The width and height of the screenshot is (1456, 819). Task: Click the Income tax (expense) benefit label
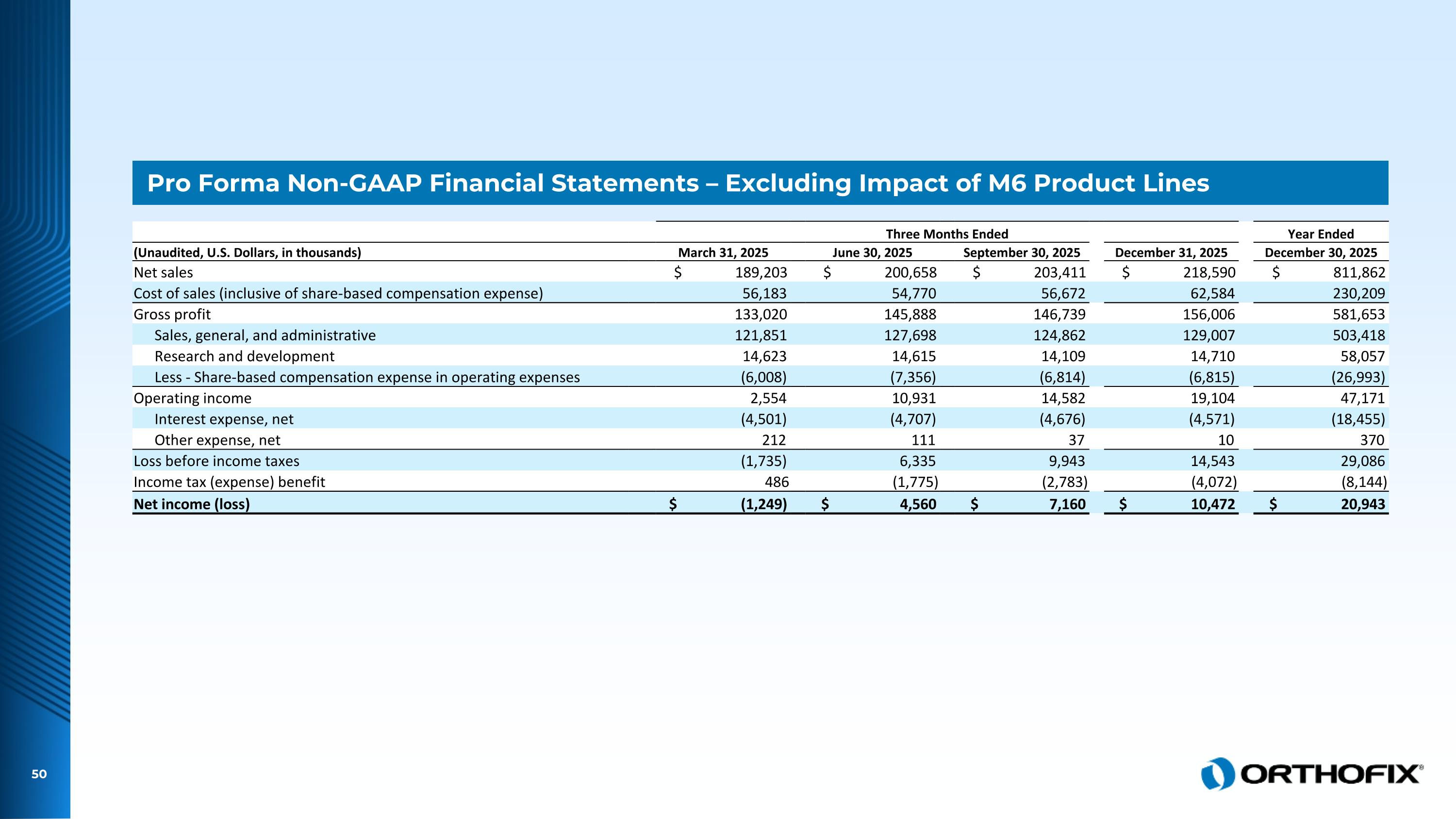[229, 482]
